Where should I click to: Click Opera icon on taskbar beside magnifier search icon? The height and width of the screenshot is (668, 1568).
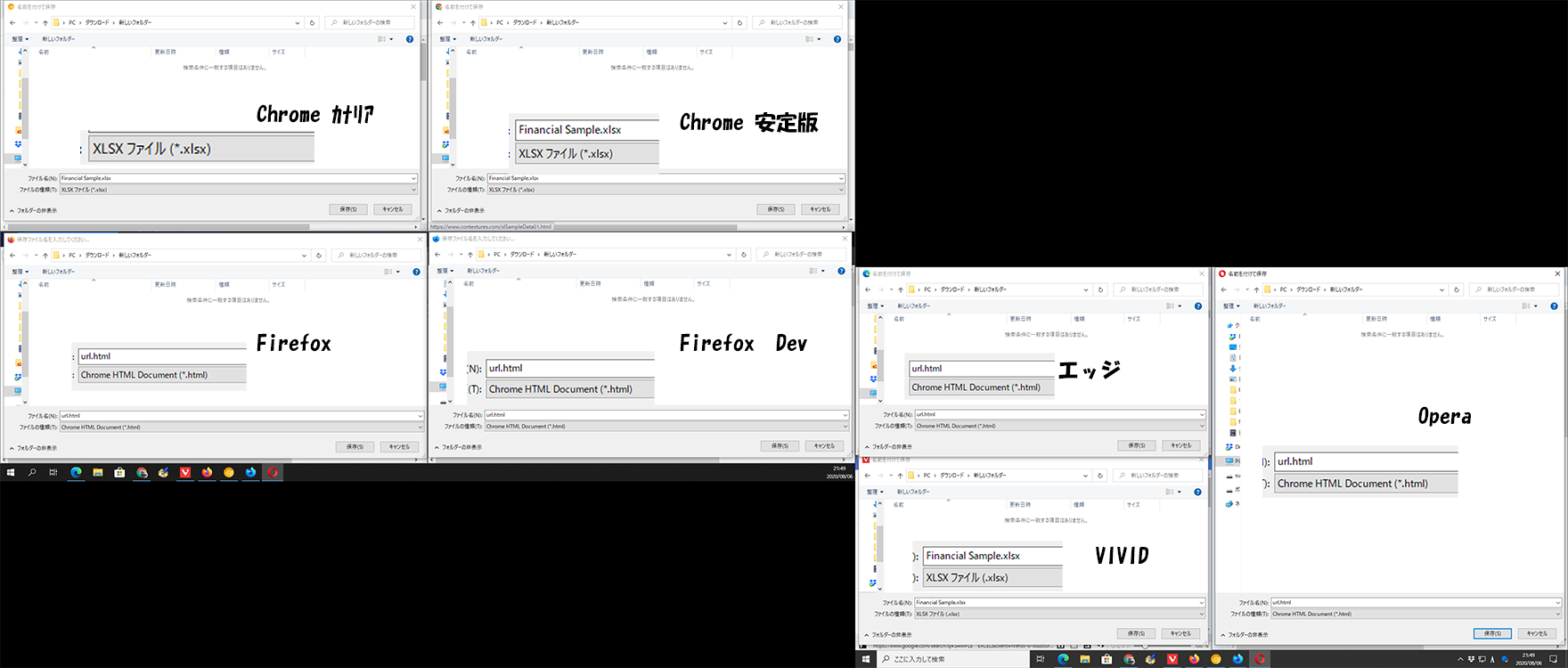coord(273,473)
